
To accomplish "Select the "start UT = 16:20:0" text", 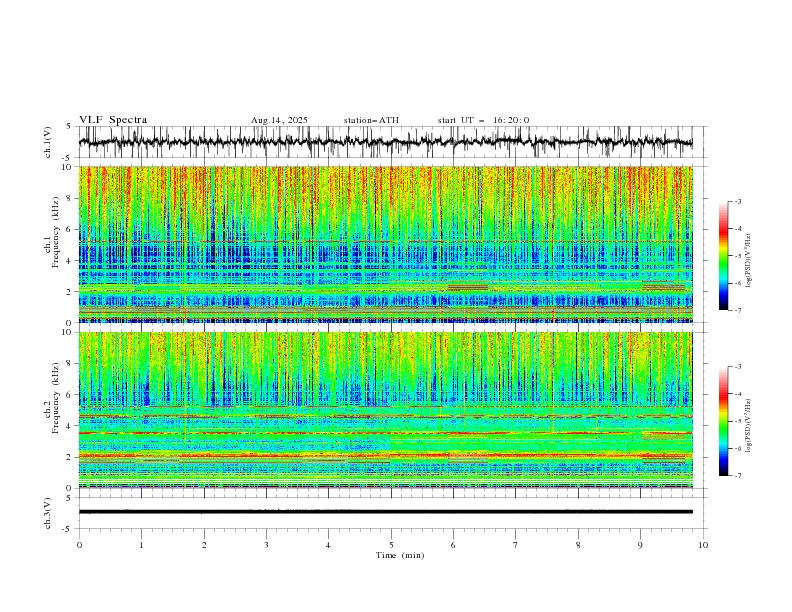I will coord(483,120).
